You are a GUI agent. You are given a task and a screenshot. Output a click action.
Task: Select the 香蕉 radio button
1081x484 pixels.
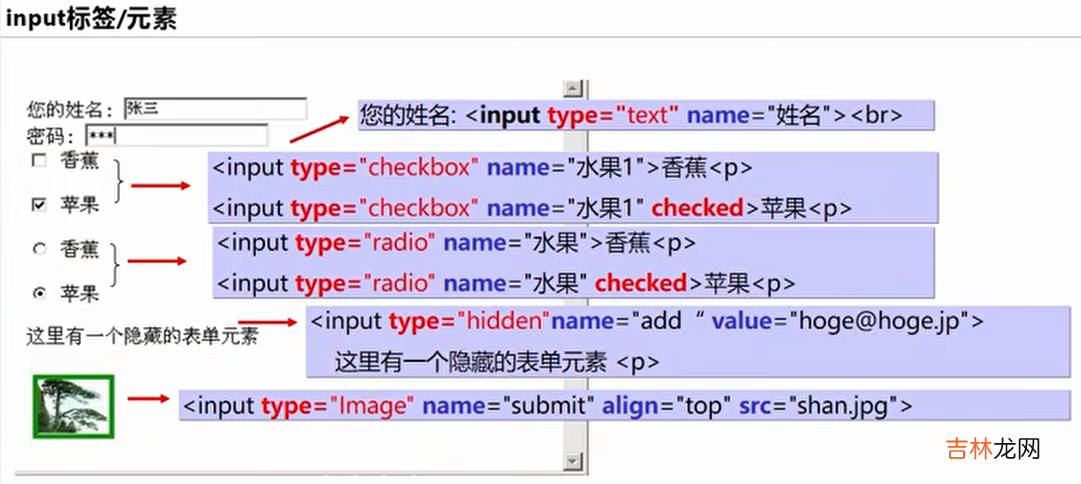(x=39, y=248)
